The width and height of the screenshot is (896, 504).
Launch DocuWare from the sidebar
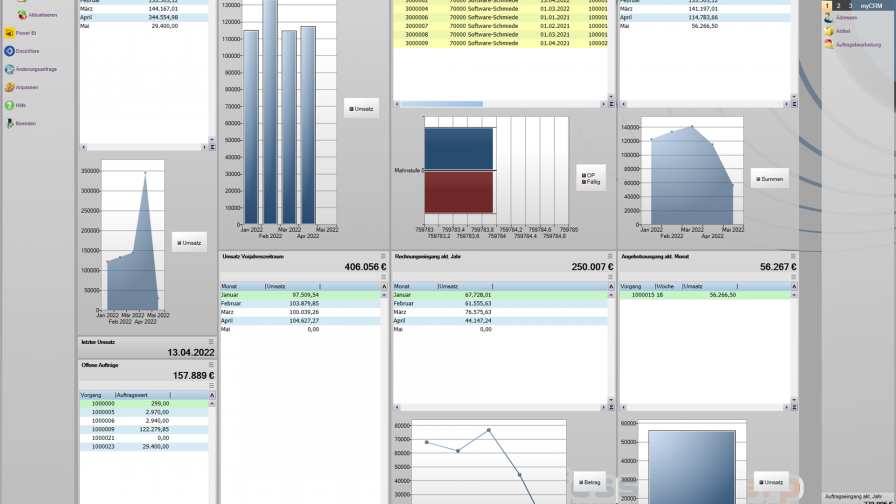pyautogui.click(x=9, y=51)
